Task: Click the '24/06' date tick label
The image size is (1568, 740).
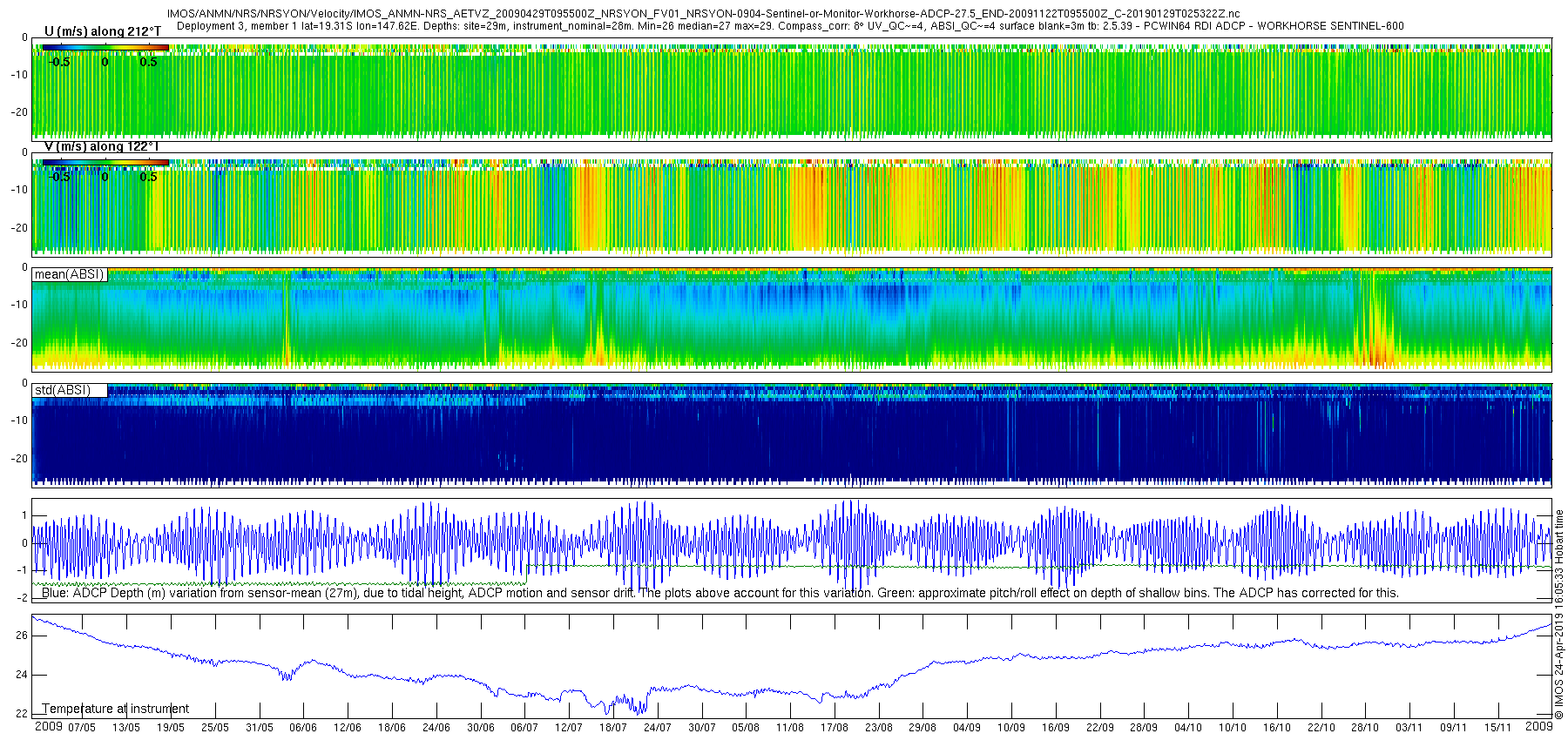Action: pos(436,728)
